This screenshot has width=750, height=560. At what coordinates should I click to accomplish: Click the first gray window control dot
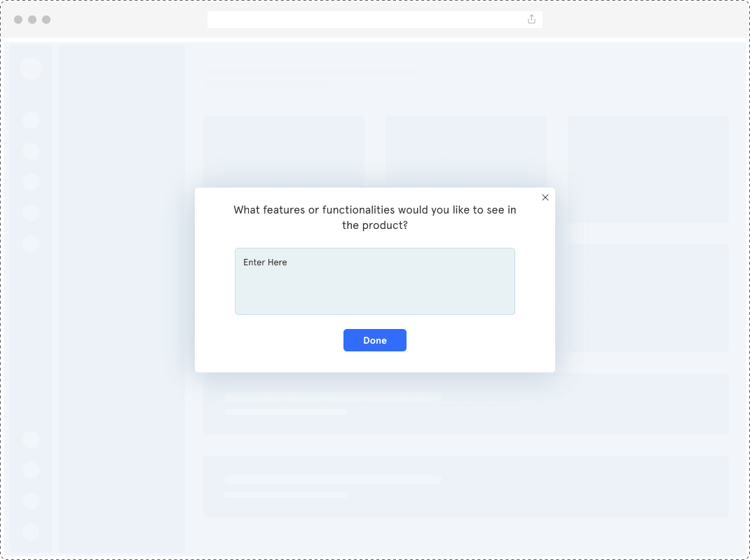coord(18,20)
